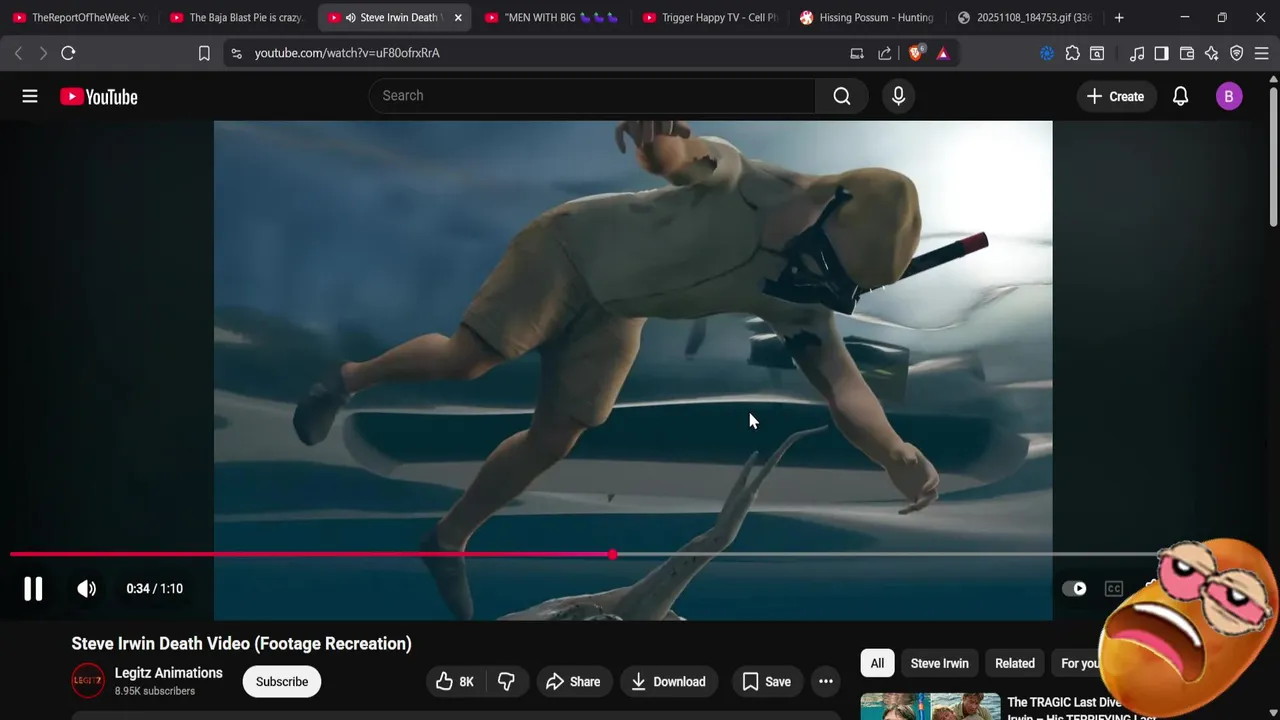Open Brave Rewards triangle icon
The width and height of the screenshot is (1280, 720).
click(x=943, y=53)
